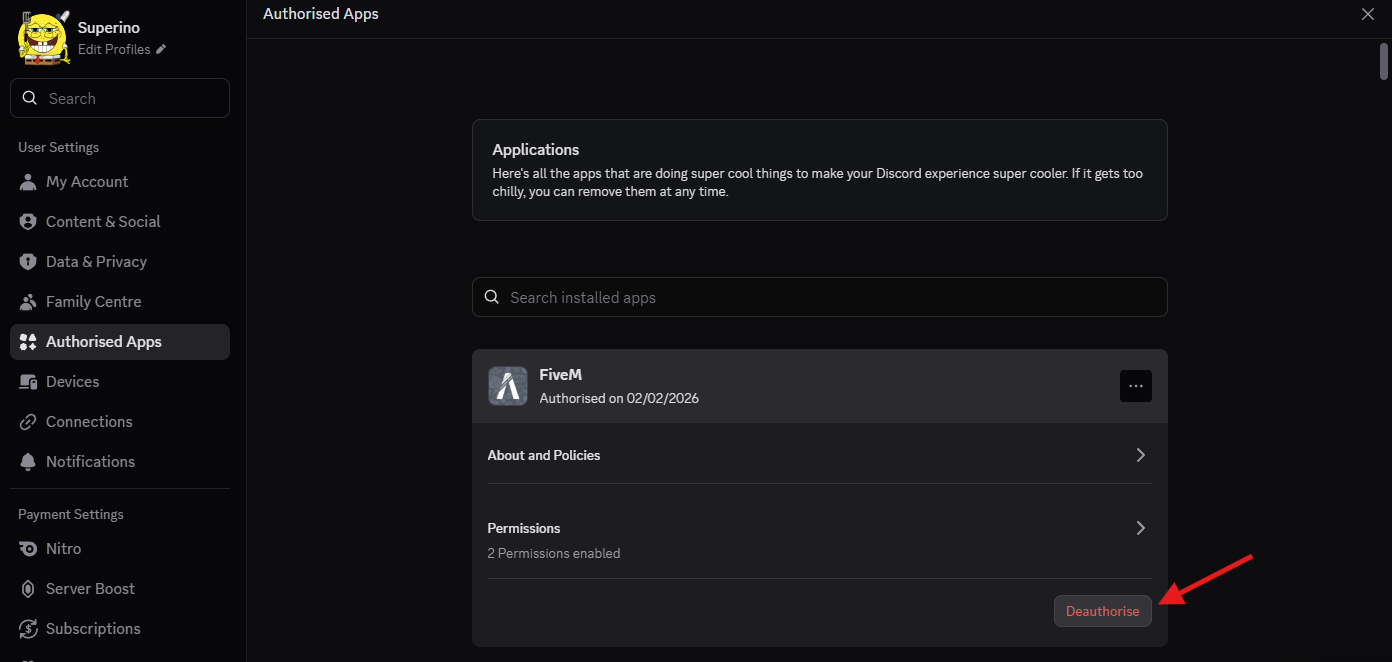Click the pencil icon beside Edit Profiles
Image resolution: width=1392 pixels, height=662 pixels.
pos(161,50)
